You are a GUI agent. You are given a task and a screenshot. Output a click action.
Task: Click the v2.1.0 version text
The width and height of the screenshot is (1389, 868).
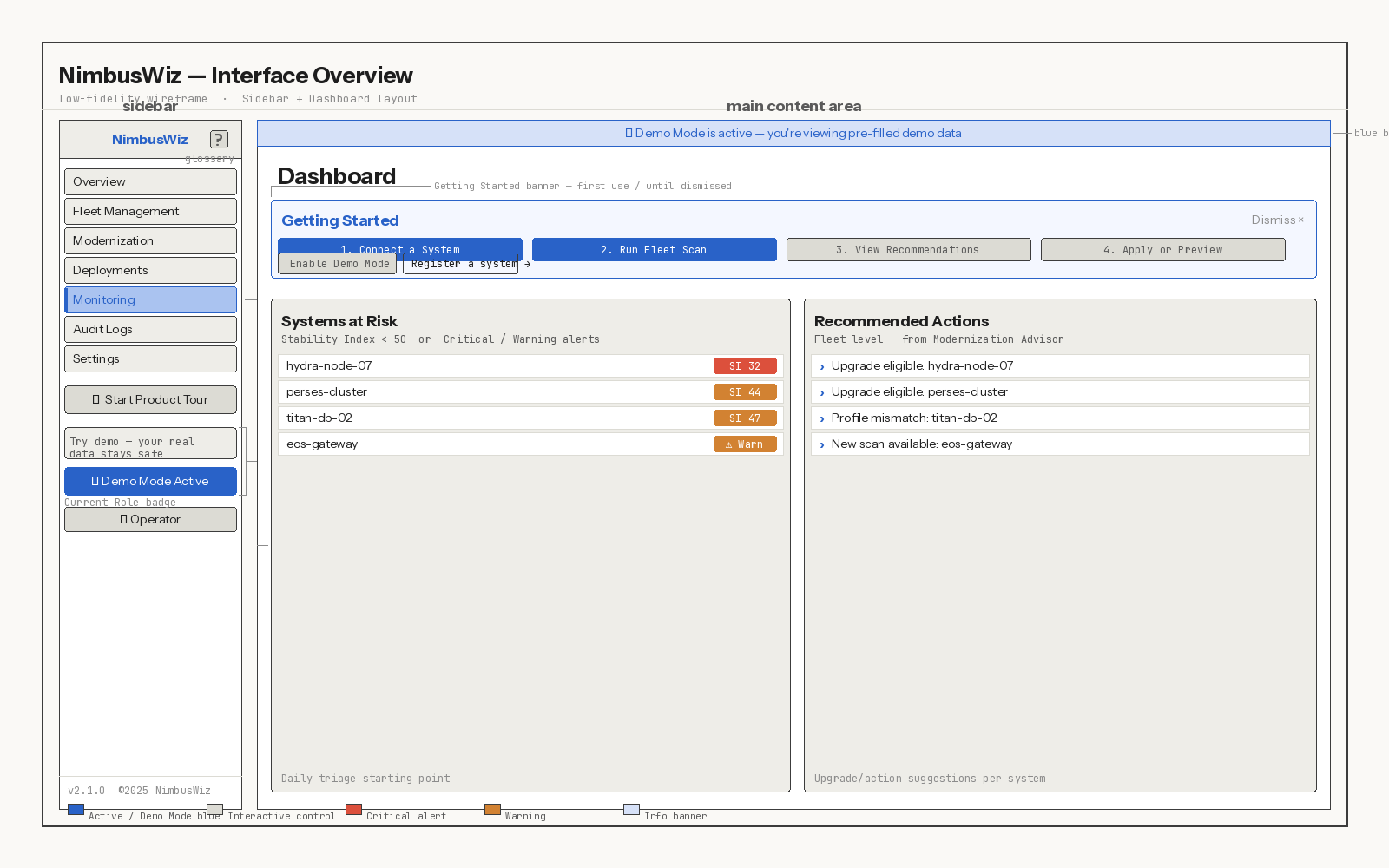coord(86,791)
